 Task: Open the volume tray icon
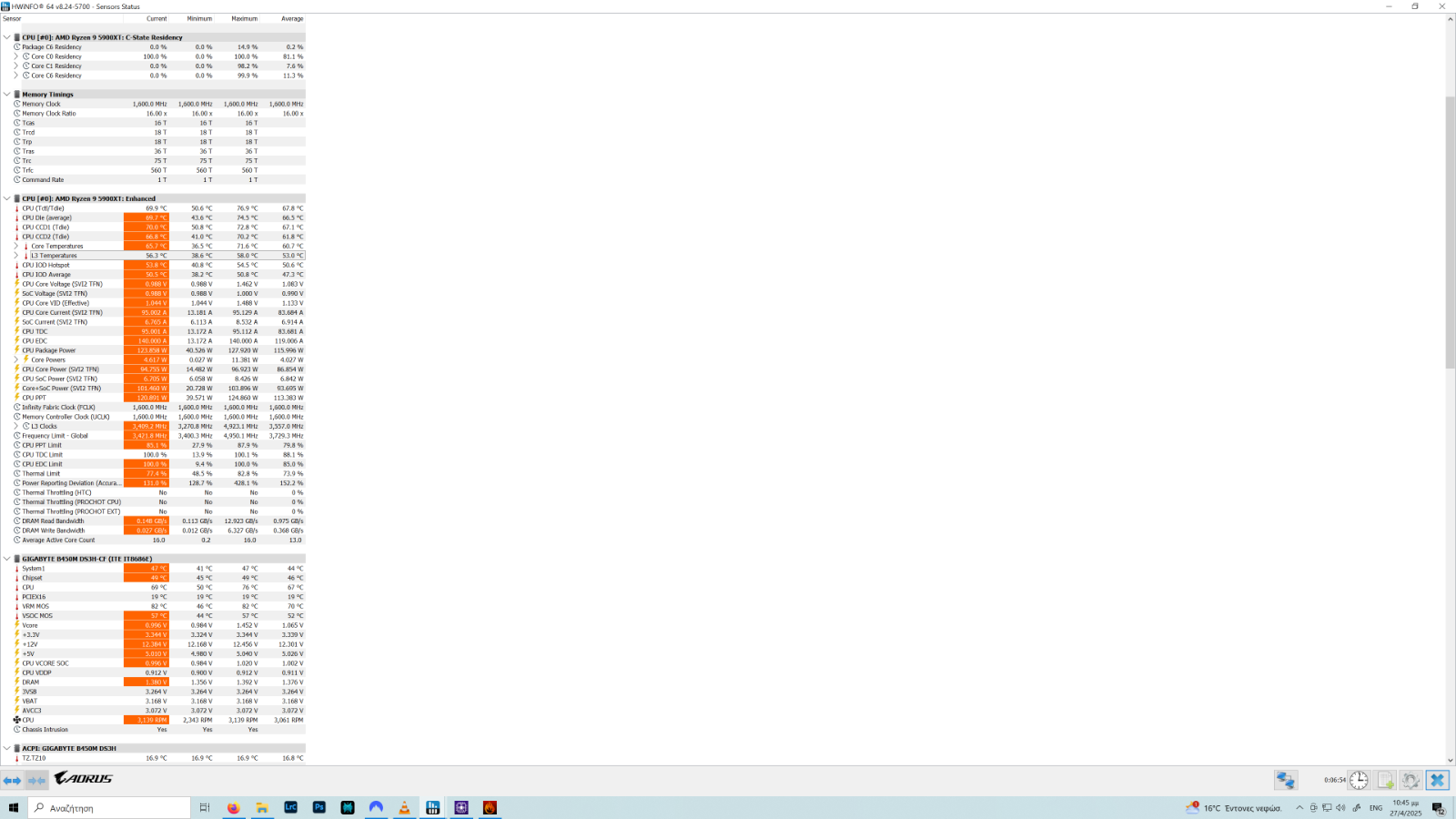[1340, 807]
